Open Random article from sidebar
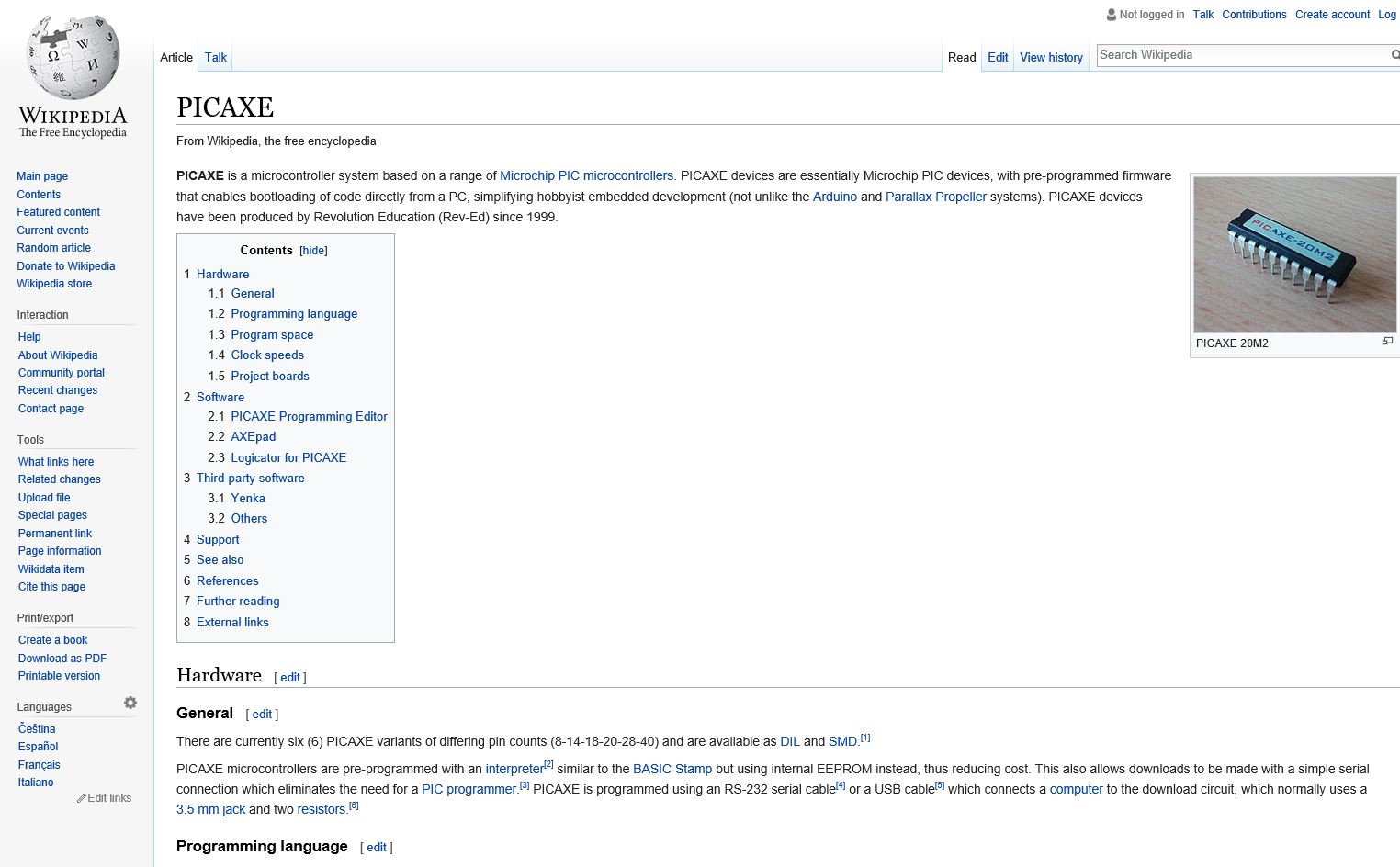 pyautogui.click(x=53, y=248)
